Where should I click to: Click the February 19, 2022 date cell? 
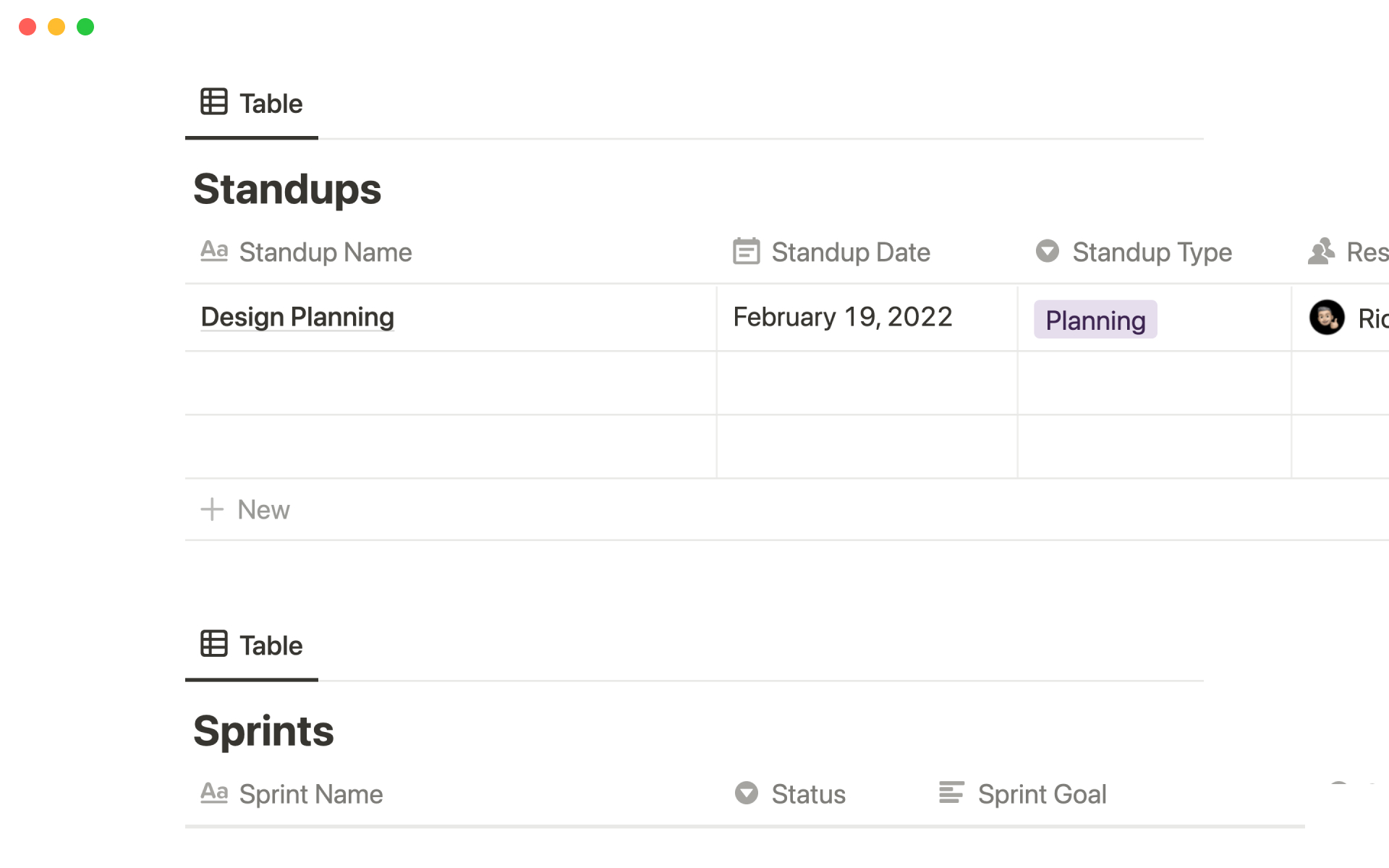(x=843, y=318)
